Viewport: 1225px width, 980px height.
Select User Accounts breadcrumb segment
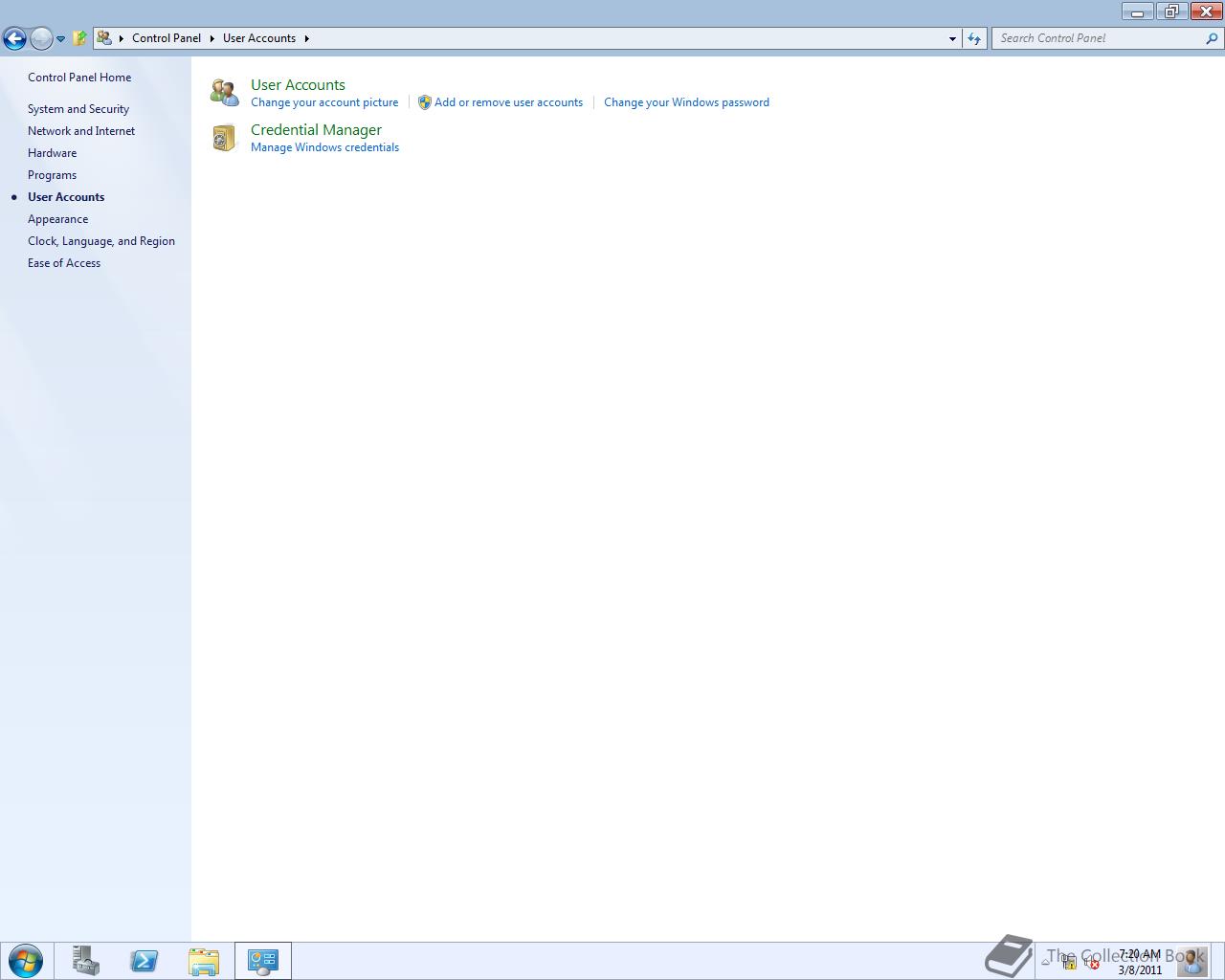259,38
